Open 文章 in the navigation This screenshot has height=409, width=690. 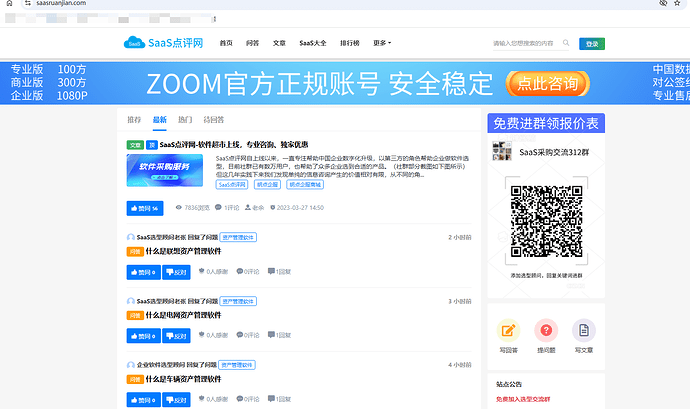pyautogui.click(x=279, y=43)
